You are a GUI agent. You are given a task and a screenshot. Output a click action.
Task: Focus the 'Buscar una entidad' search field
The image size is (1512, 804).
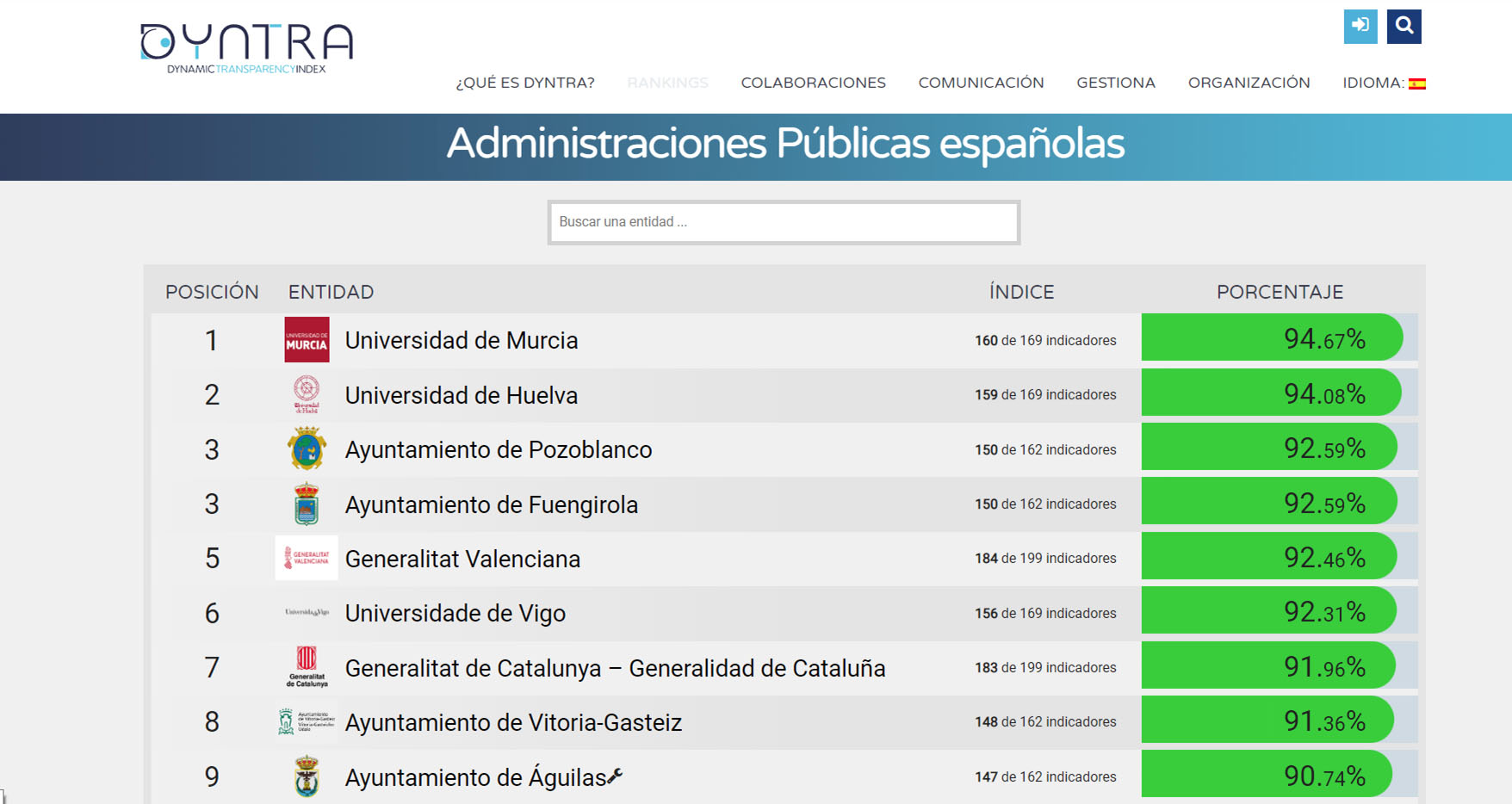coord(784,222)
